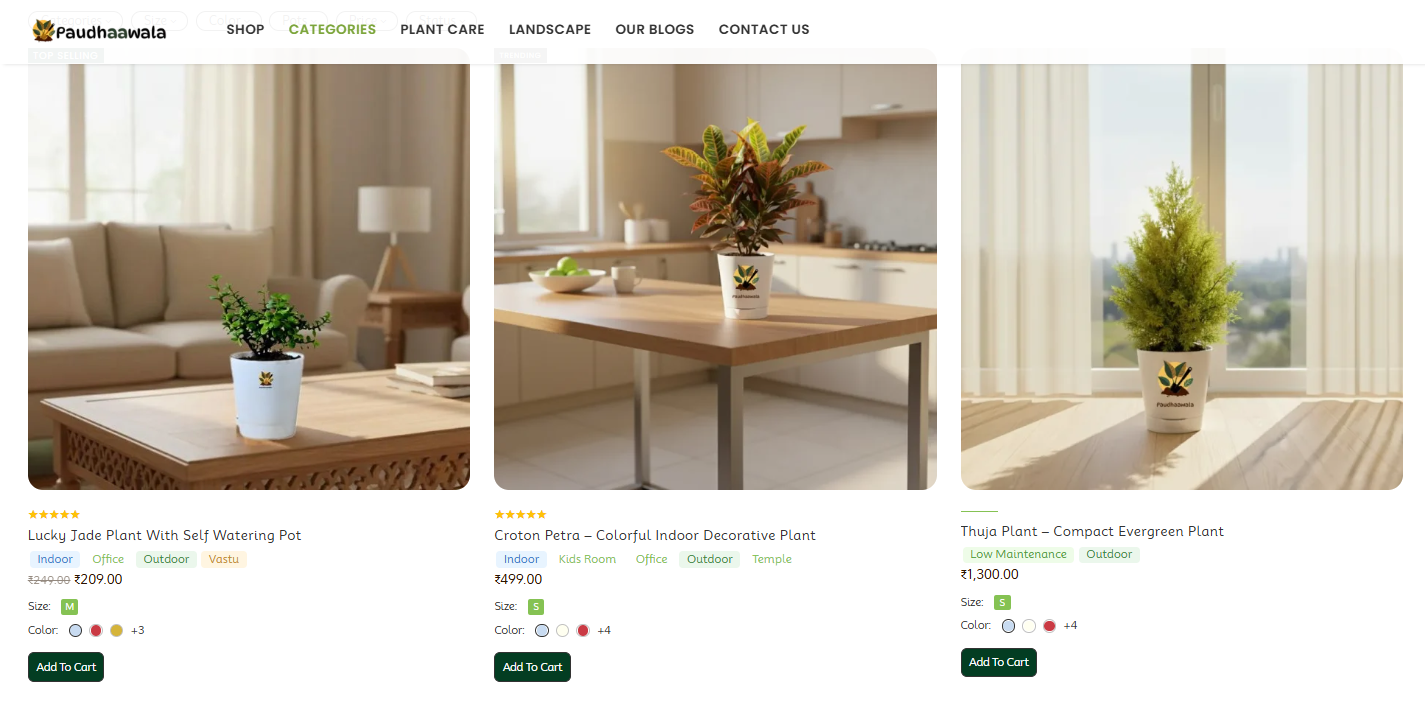Screen dimensions: 1425x720
Task: Select size S for Croton Petra
Action: (536, 607)
